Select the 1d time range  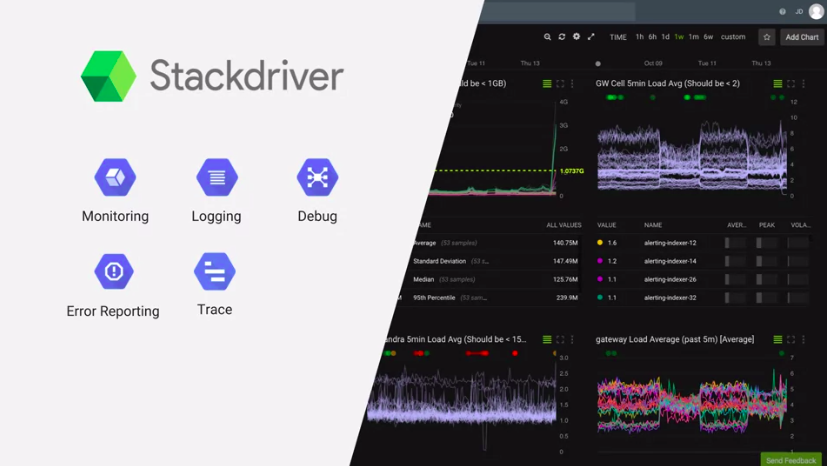(666, 37)
